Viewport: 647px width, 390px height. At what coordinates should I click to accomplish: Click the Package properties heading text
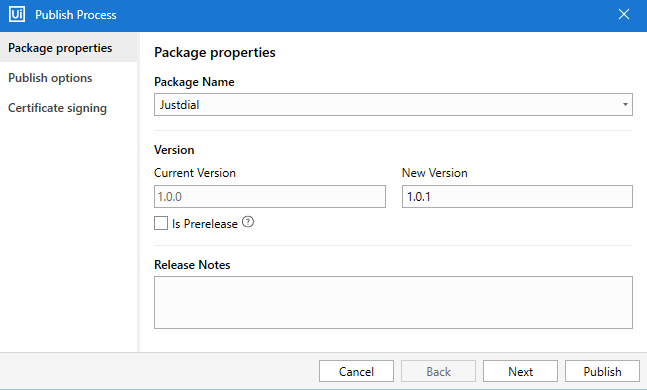(215, 53)
